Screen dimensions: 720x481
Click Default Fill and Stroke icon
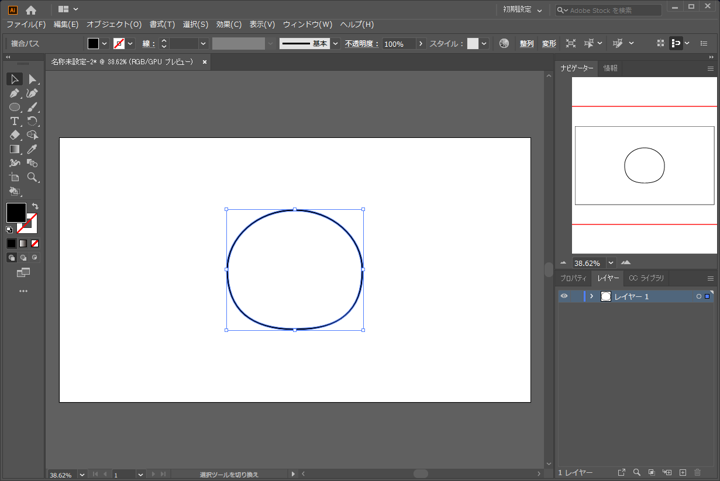pyautogui.click(x=9, y=229)
